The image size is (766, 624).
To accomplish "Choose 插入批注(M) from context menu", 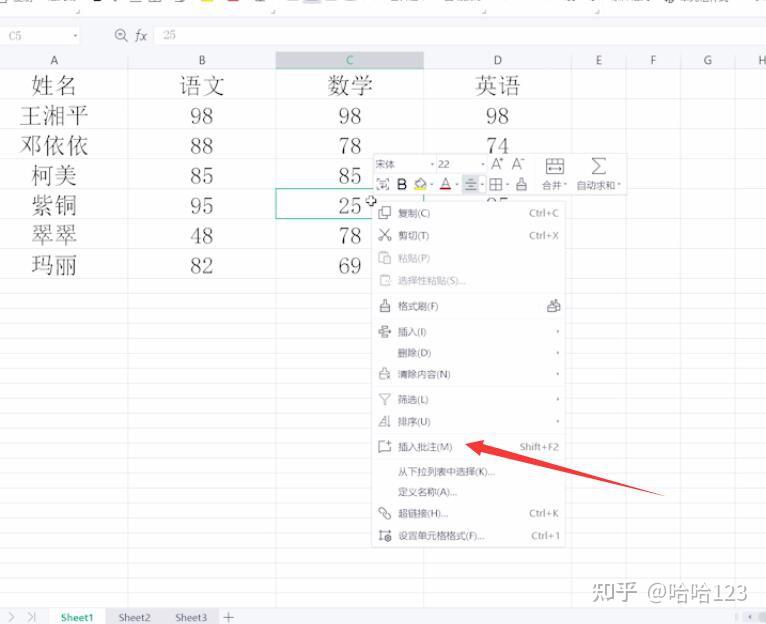I will coord(468,447).
